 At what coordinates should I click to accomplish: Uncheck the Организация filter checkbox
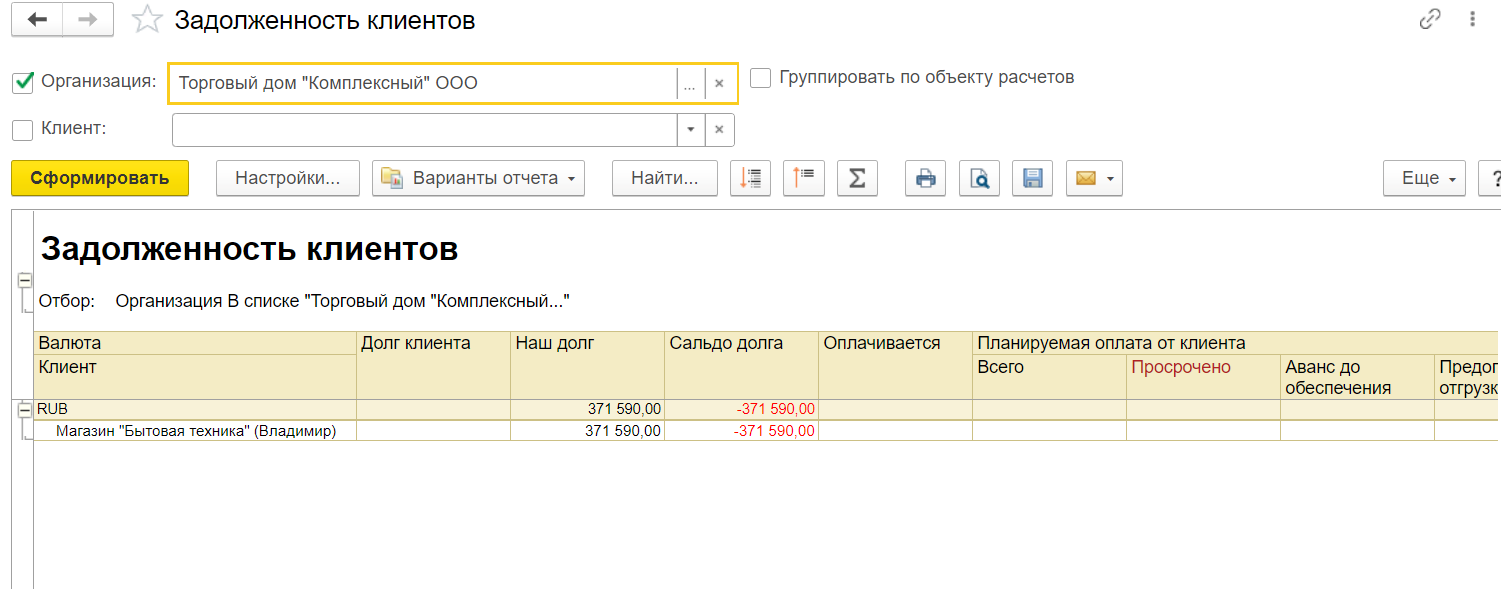[x=23, y=82]
